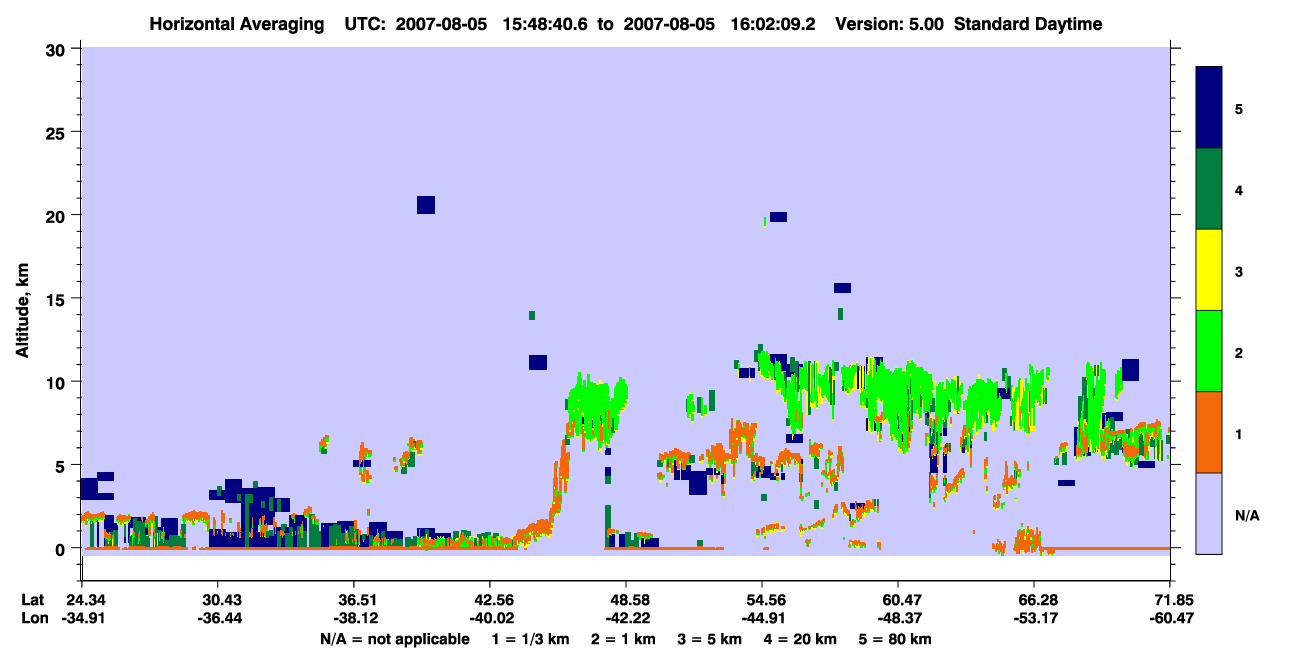Screen dimensions: 1300x667
Task: Click legend text '5 = 80 km'
Action: (x=896, y=639)
